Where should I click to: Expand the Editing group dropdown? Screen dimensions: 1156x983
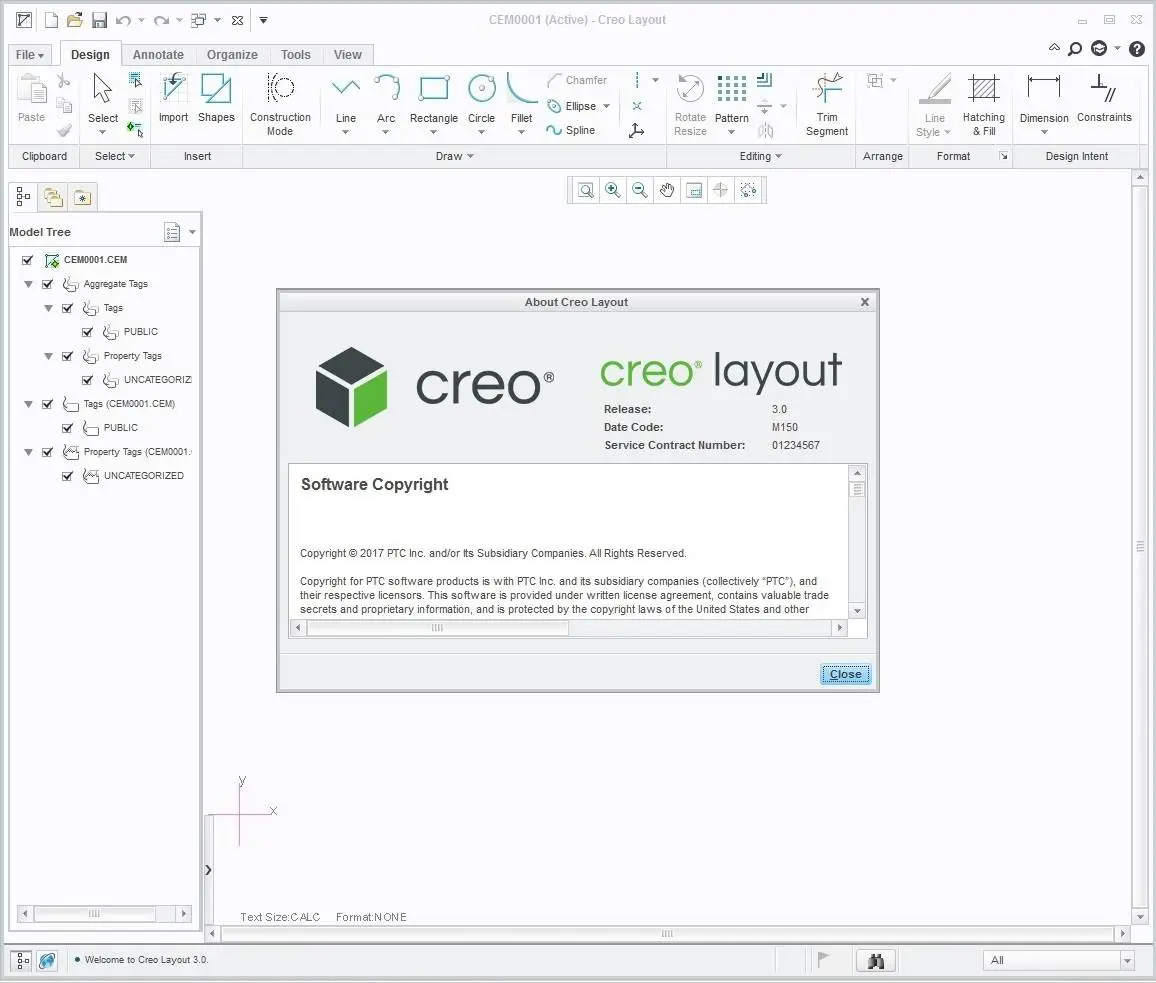(x=761, y=156)
